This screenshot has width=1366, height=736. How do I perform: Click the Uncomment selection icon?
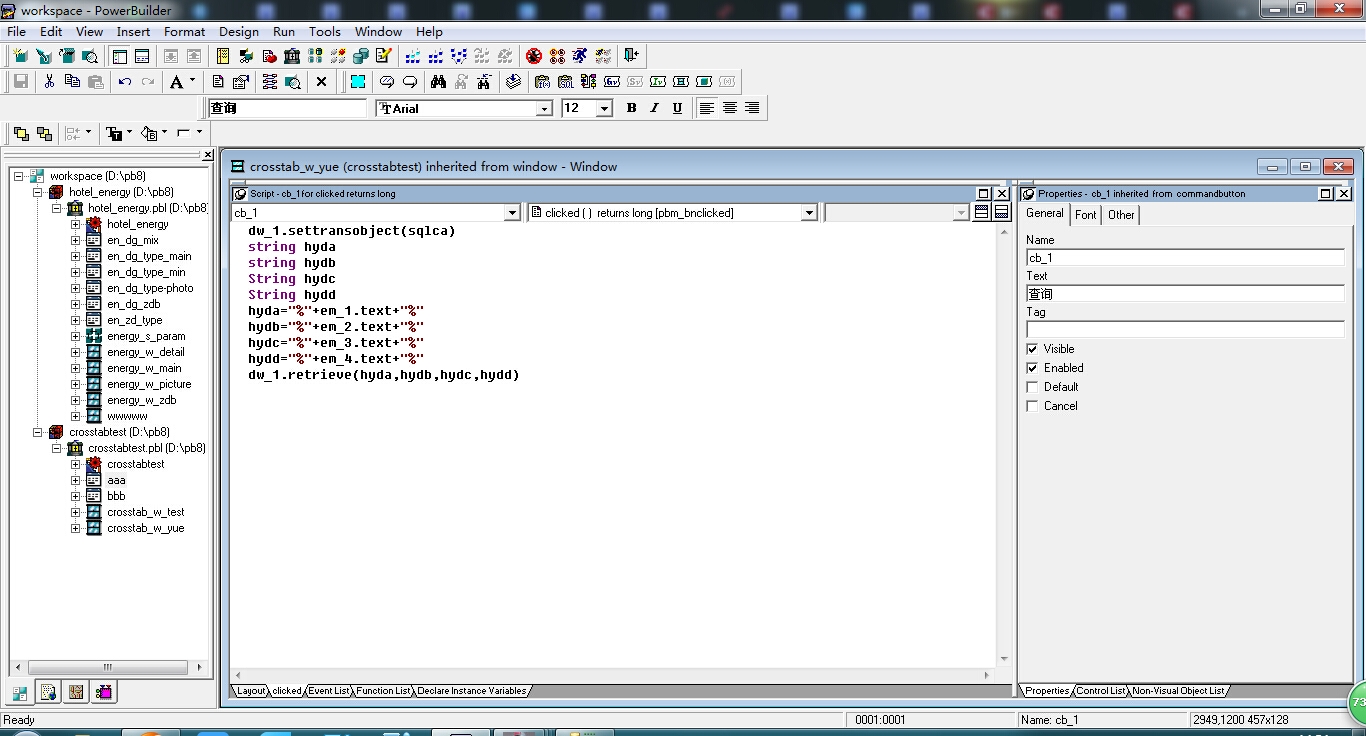(409, 82)
